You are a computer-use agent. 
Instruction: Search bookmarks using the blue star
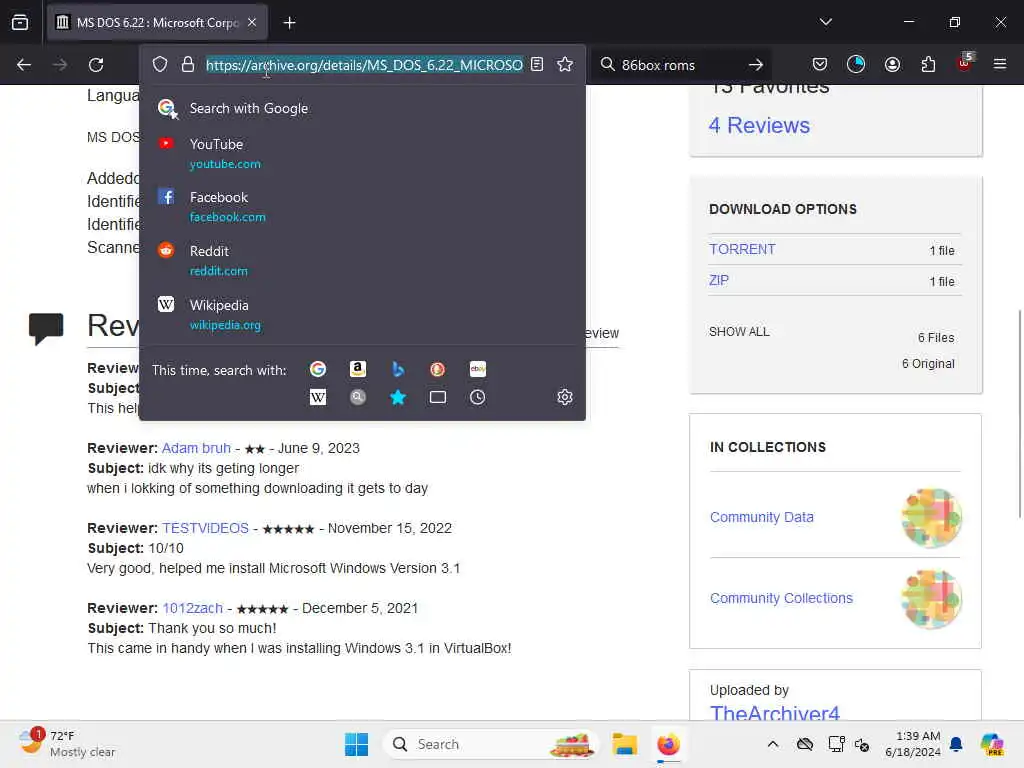[398, 397]
